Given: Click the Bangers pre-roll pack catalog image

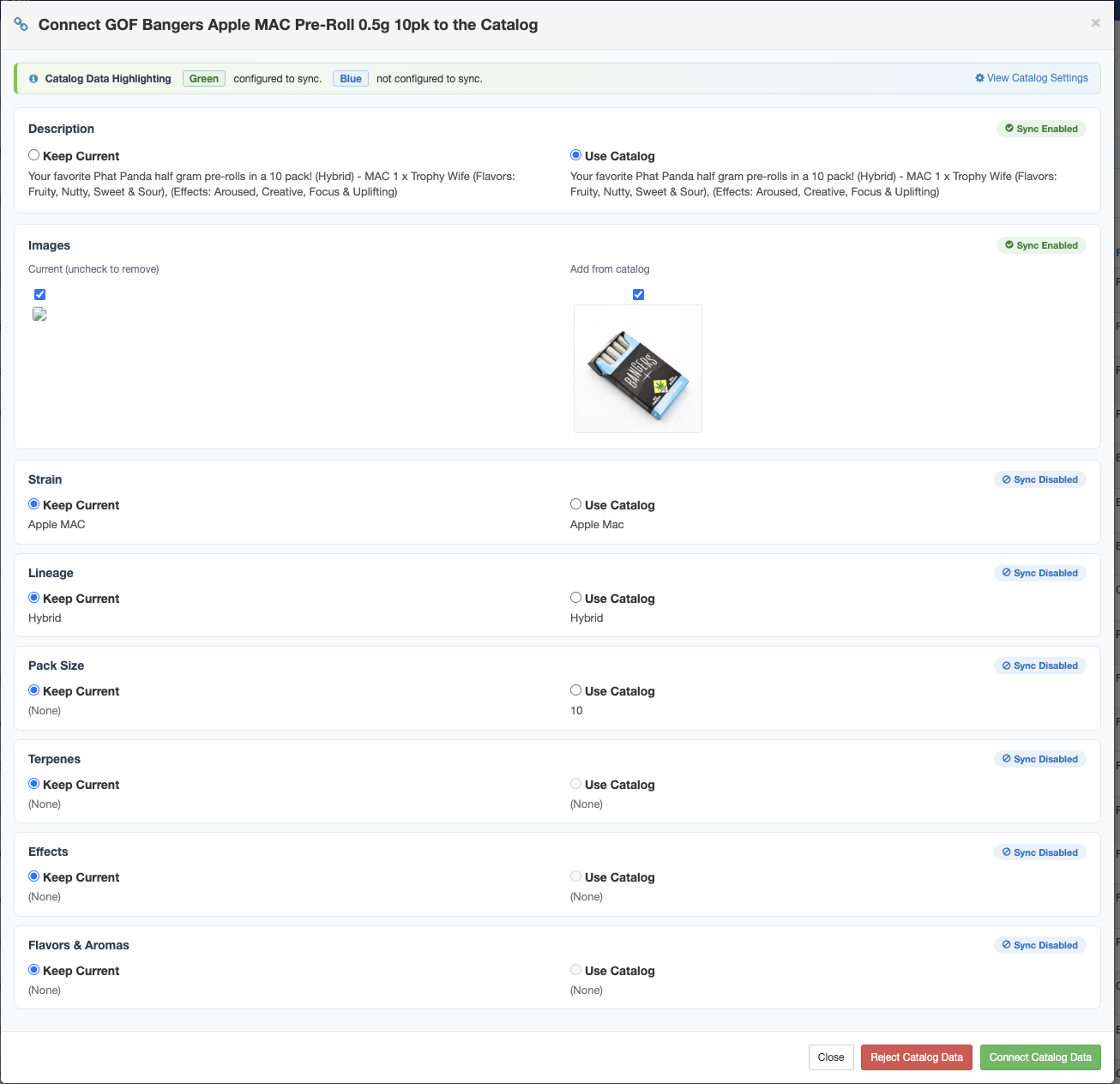Looking at the screenshot, I should tap(638, 369).
